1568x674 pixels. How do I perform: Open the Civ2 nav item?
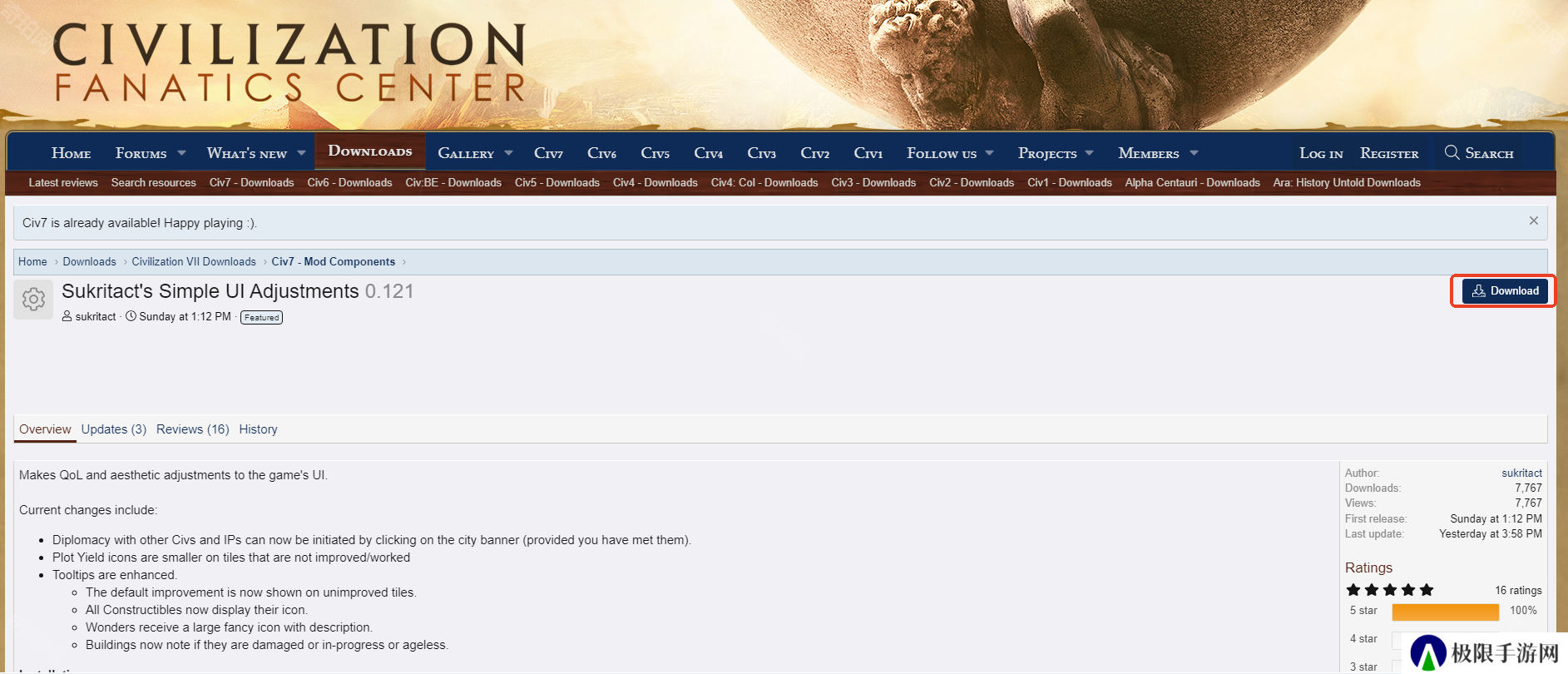point(814,153)
